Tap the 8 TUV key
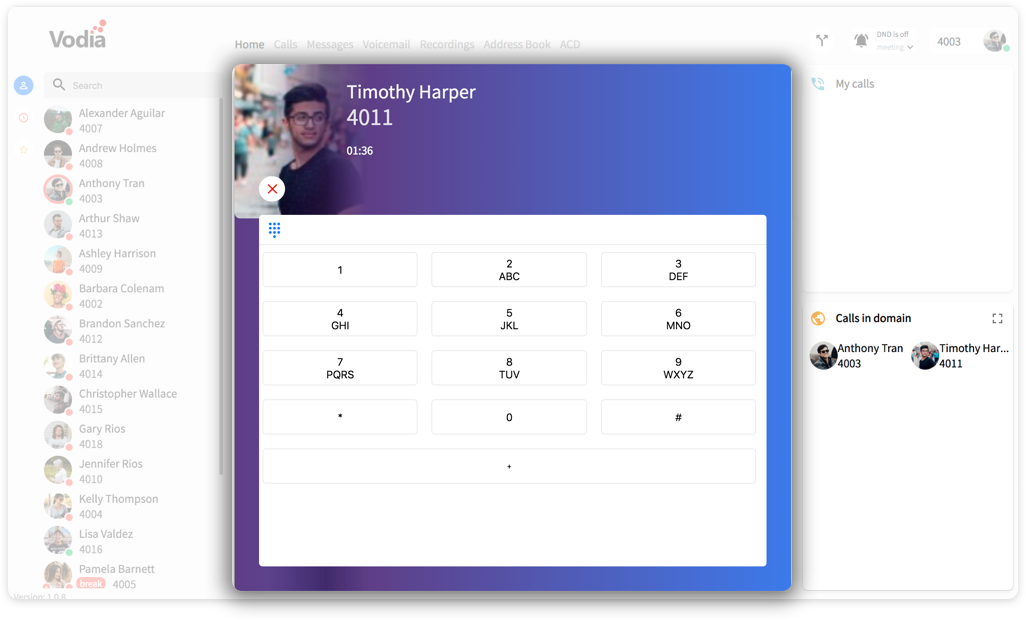 pyautogui.click(x=509, y=368)
